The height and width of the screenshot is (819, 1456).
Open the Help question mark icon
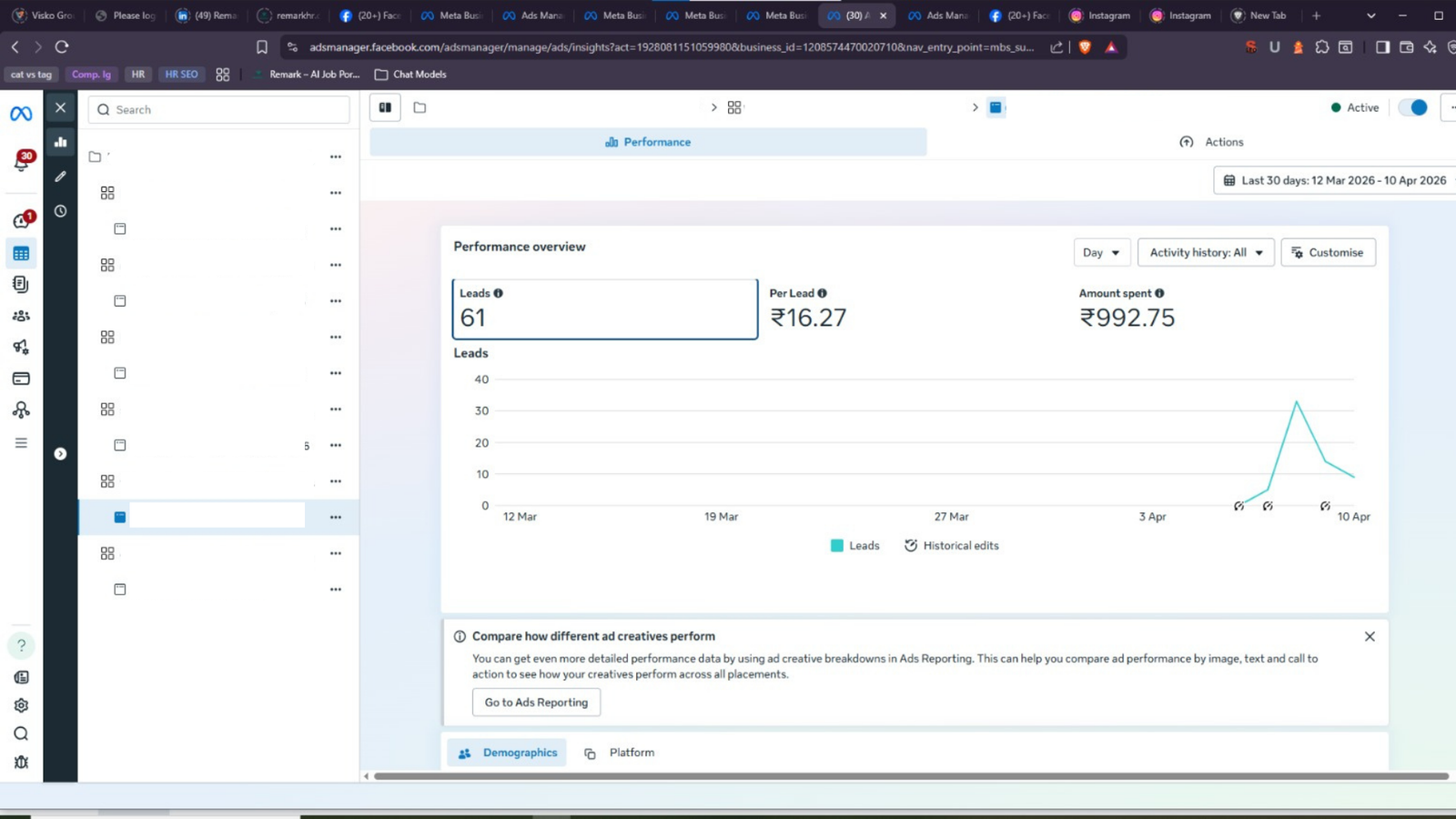21,645
